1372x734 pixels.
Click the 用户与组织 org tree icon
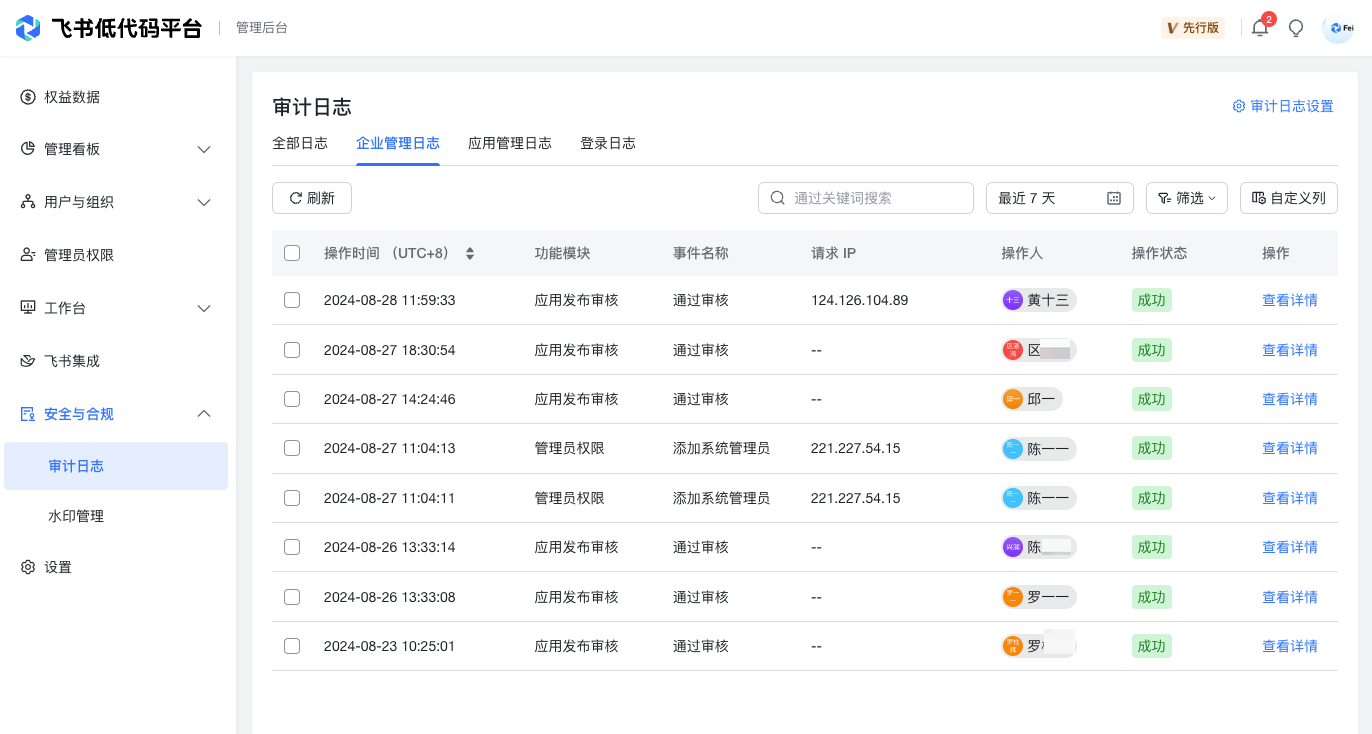[x=28, y=202]
